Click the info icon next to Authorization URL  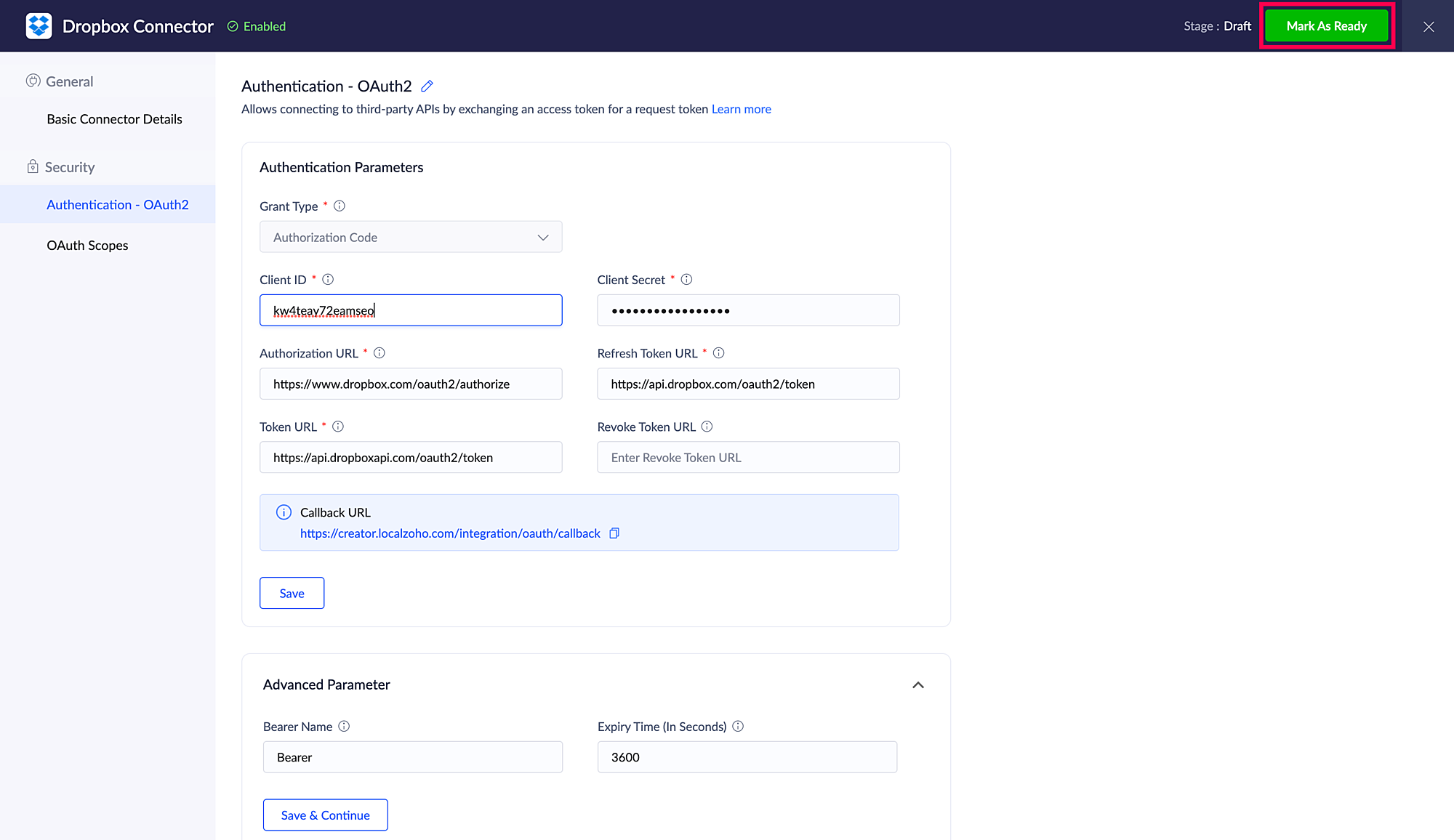point(379,353)
